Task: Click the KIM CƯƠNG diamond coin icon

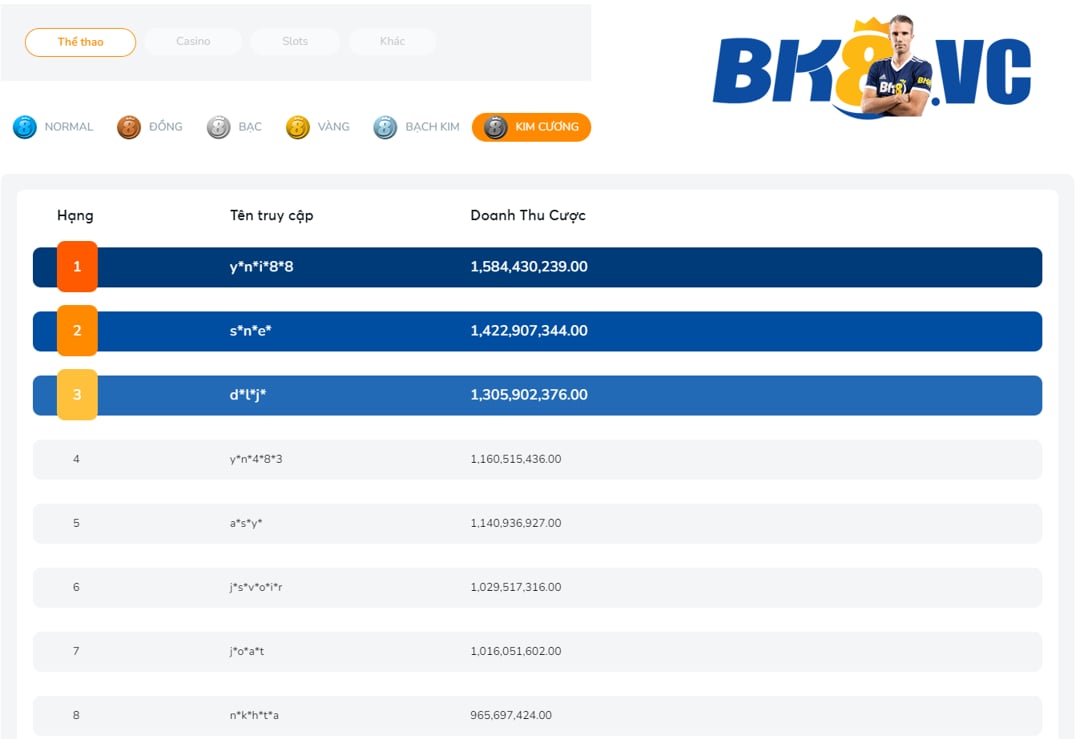Action: (493, 127)
